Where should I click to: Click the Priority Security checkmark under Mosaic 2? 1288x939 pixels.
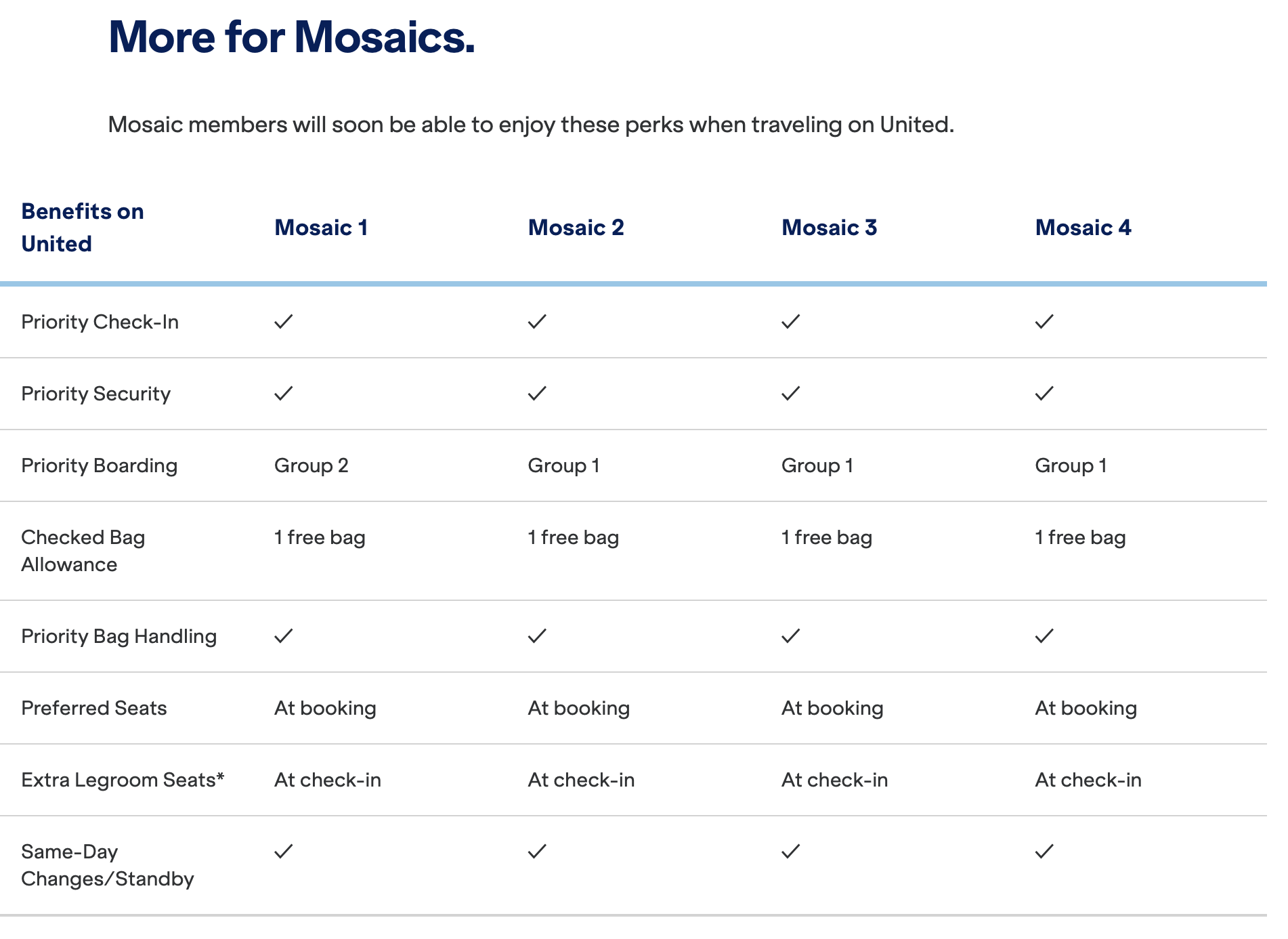tap(537, 394)
